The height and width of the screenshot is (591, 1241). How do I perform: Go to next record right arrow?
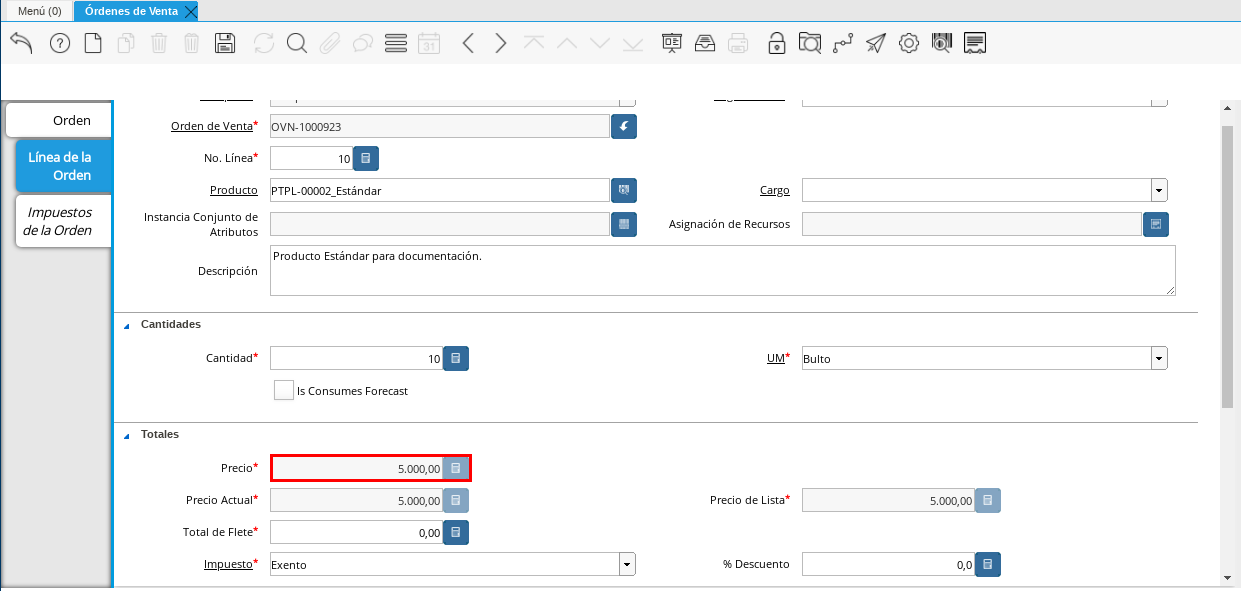(501, 43)
